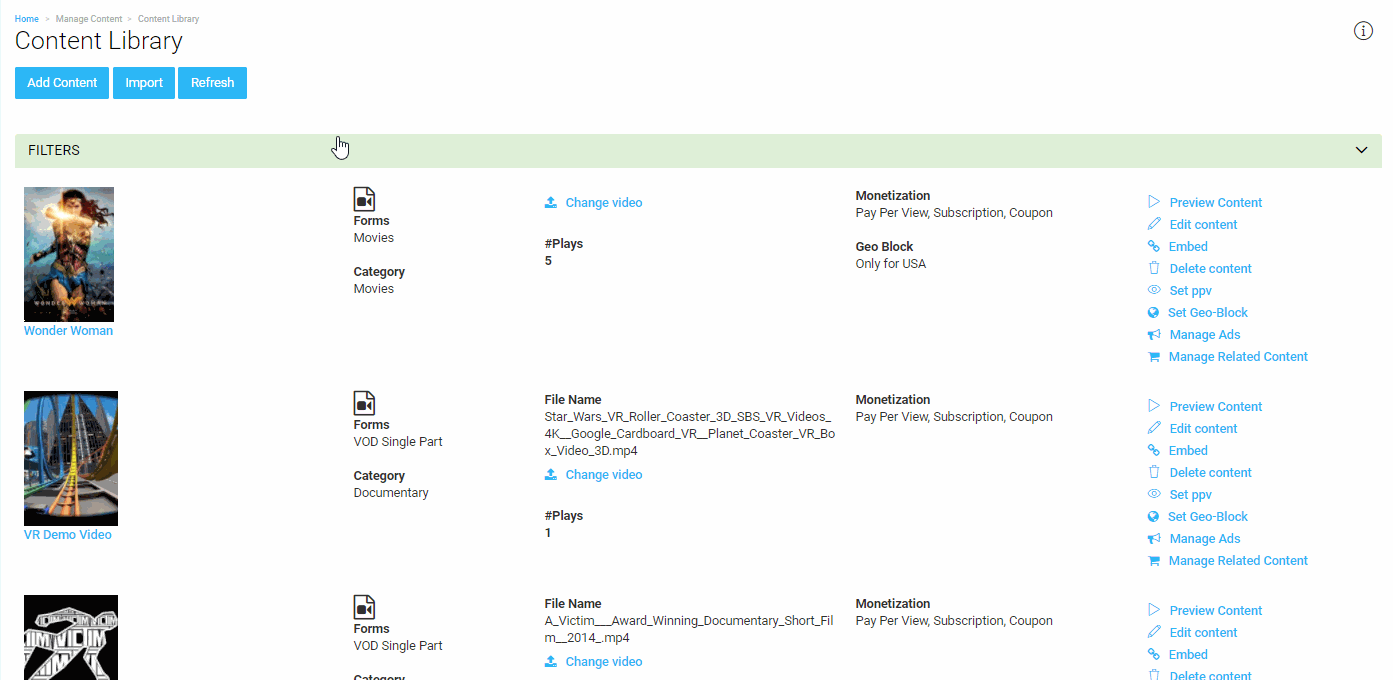Click the 'Only for USA' geo block text
The image size is (1393, 680).
click(891, 264)
